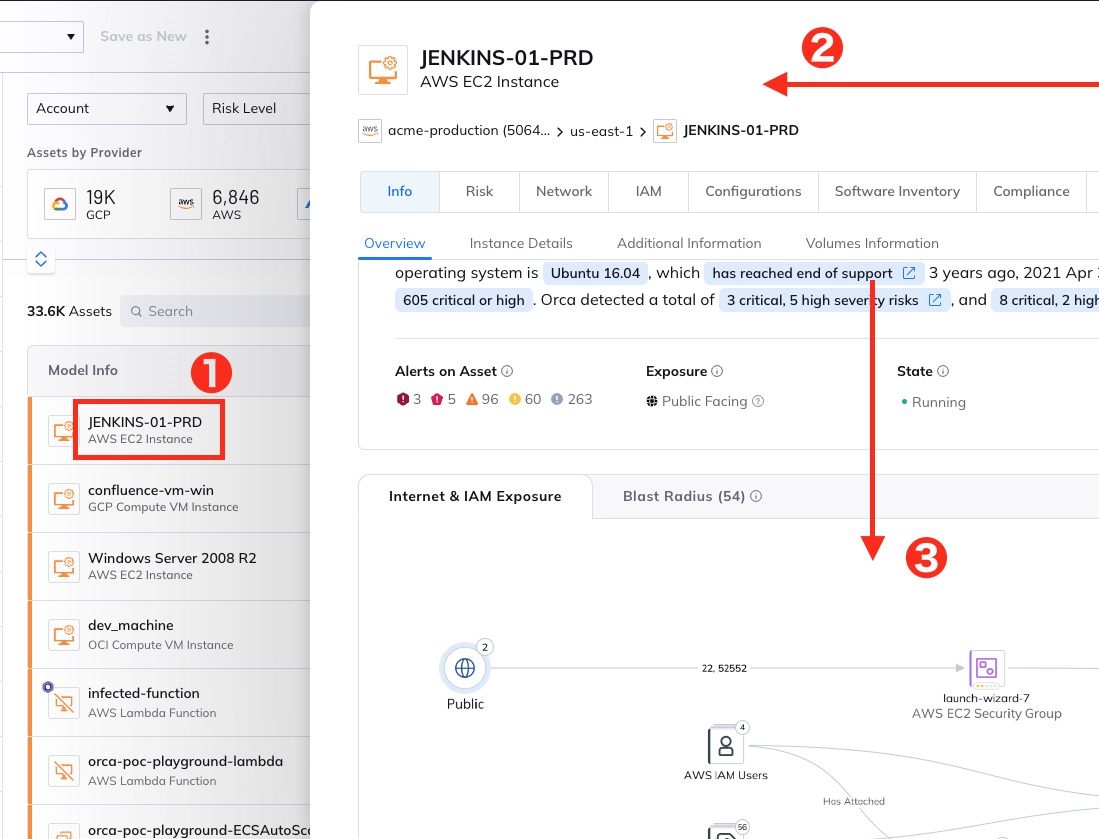Click the Public internet globe node in the graph
This screenshot has width=1099, height=839.
pos(464,670)
